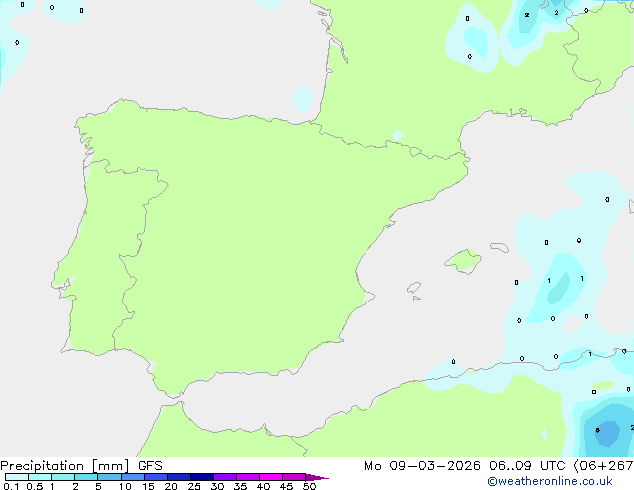This screenshot has height=490, width=634.
Task: Click the '35' legend scale label
Action: (240, 486)
